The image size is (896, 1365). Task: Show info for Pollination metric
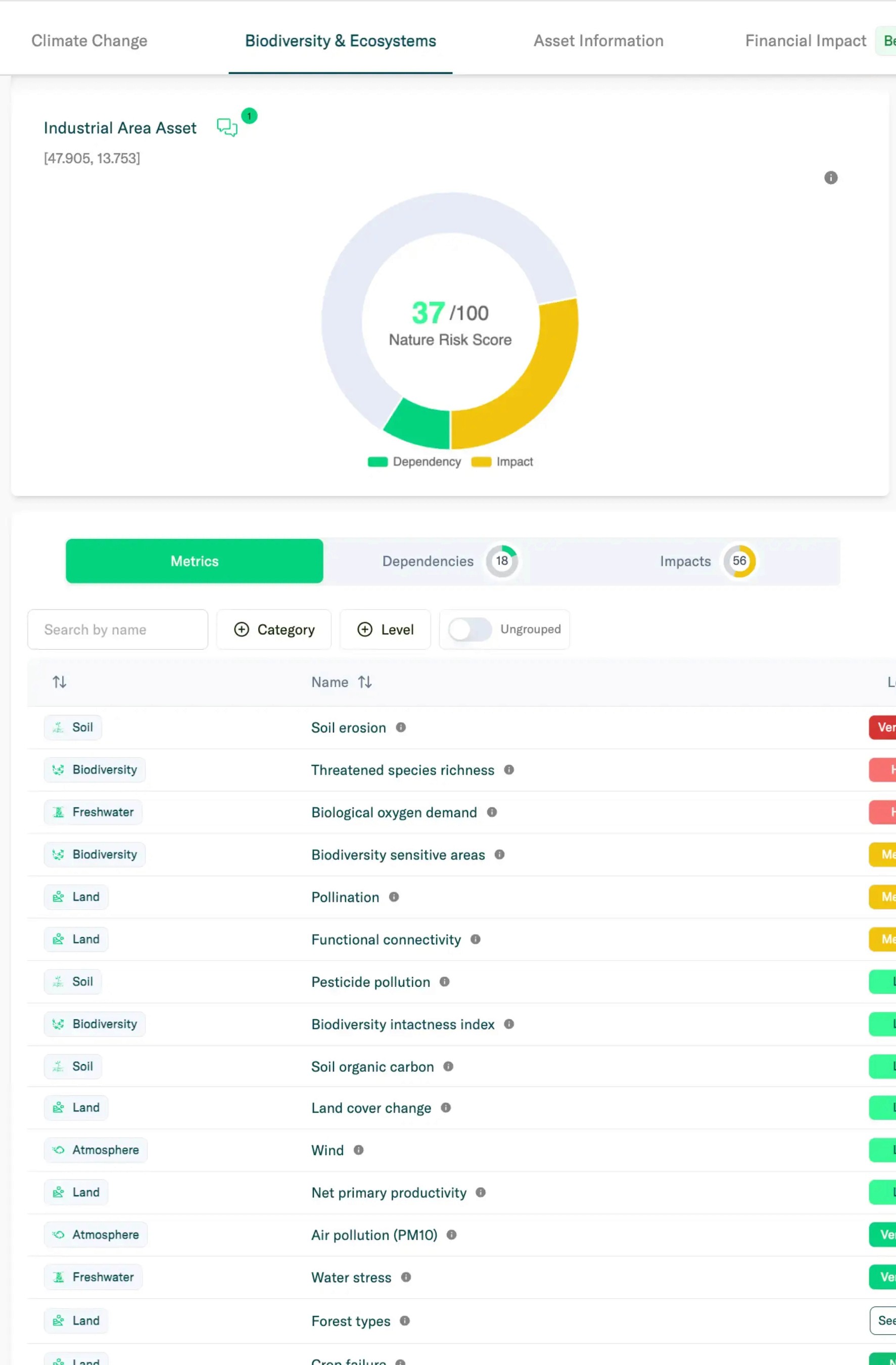(x=393, y=897)
